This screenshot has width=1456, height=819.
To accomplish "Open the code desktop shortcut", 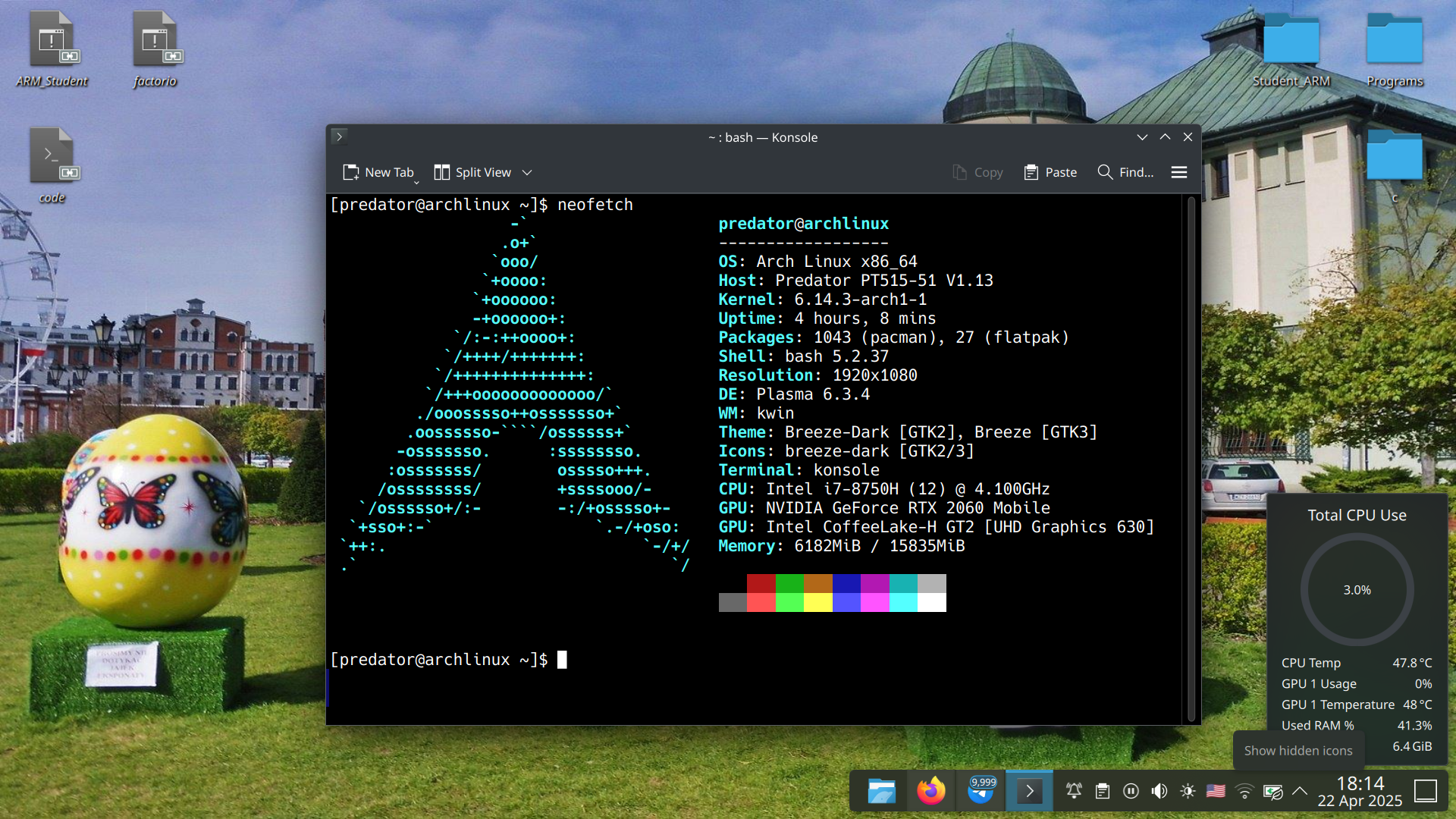I will click(52, 165).
